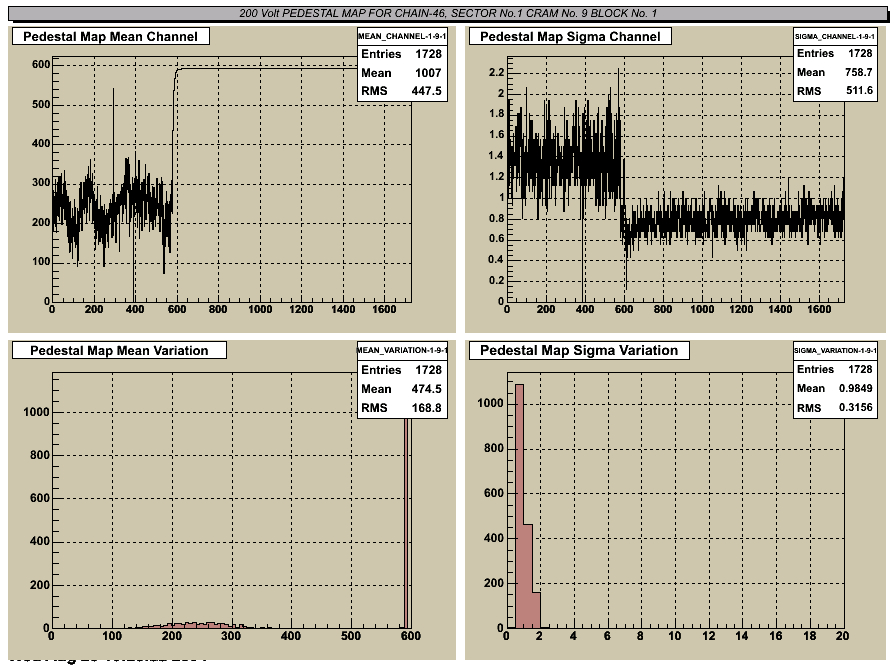Image resolution: width=896 pixels, height=668 pixels.
Task: Click RMS value 511.6 in Sigma Channel stats
Action: pos(859,90)
